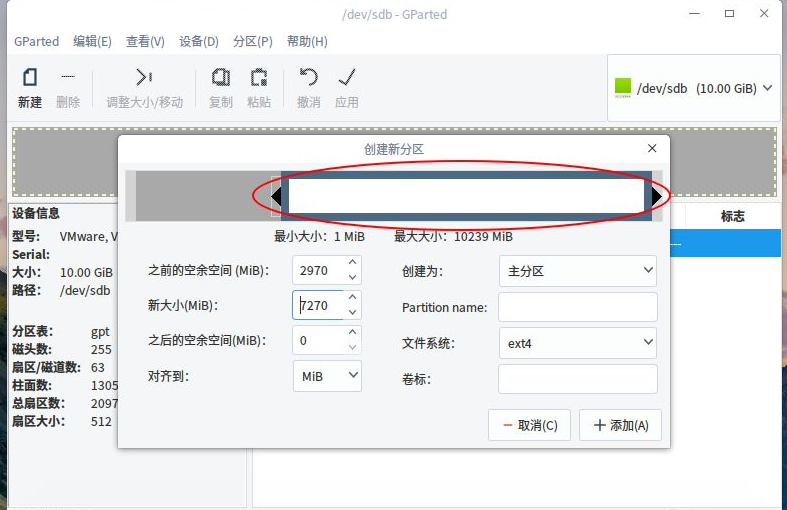The width and height of the screenshot is (787, 510).
Task: Decrease the new size value
Action: [352, 312]
